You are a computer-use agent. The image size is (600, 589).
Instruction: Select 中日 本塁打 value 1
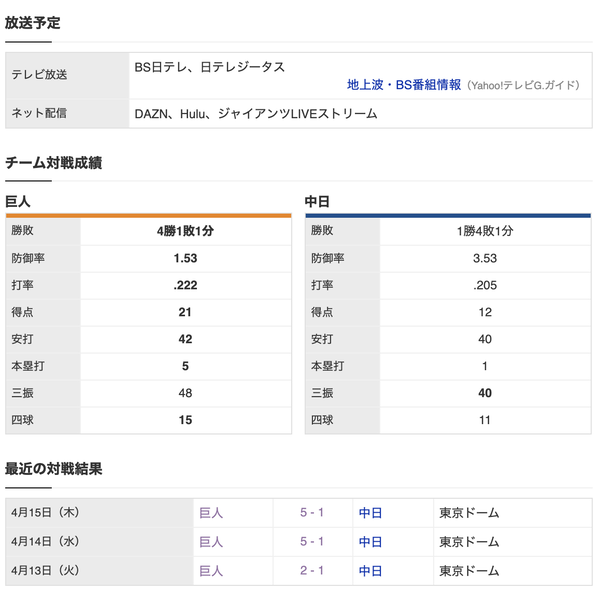coord(485,366)
